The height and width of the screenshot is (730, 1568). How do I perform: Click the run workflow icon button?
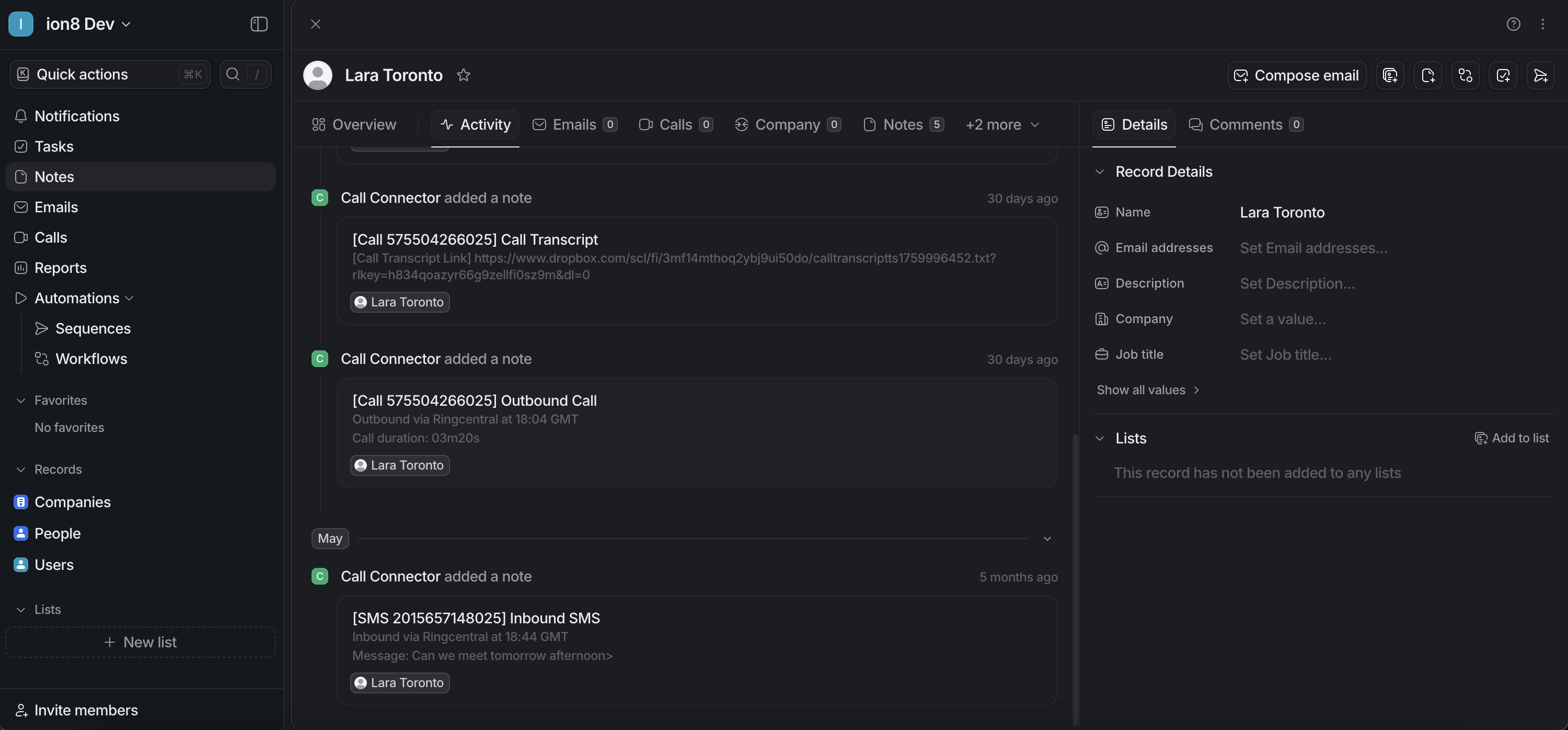[1465, 75]
